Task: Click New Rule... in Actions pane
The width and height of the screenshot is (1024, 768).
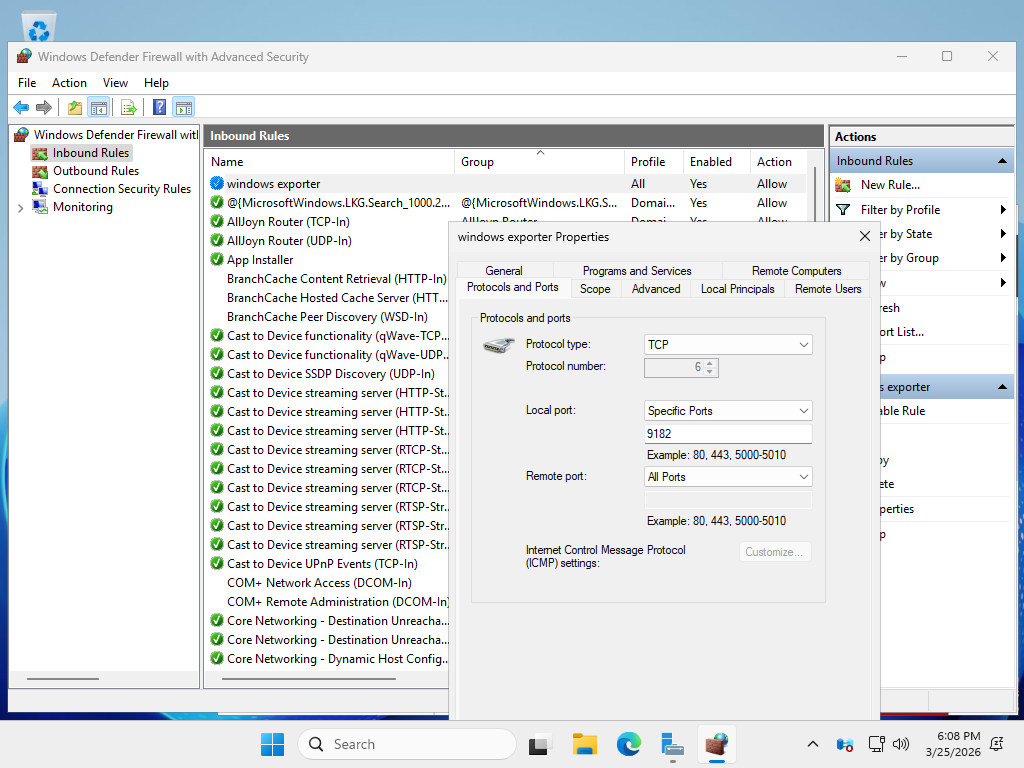Action: 890,185
